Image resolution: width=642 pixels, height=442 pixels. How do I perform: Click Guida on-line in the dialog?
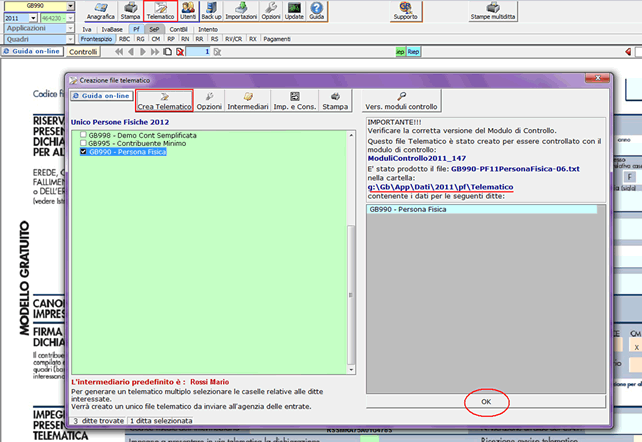point(102,96)
